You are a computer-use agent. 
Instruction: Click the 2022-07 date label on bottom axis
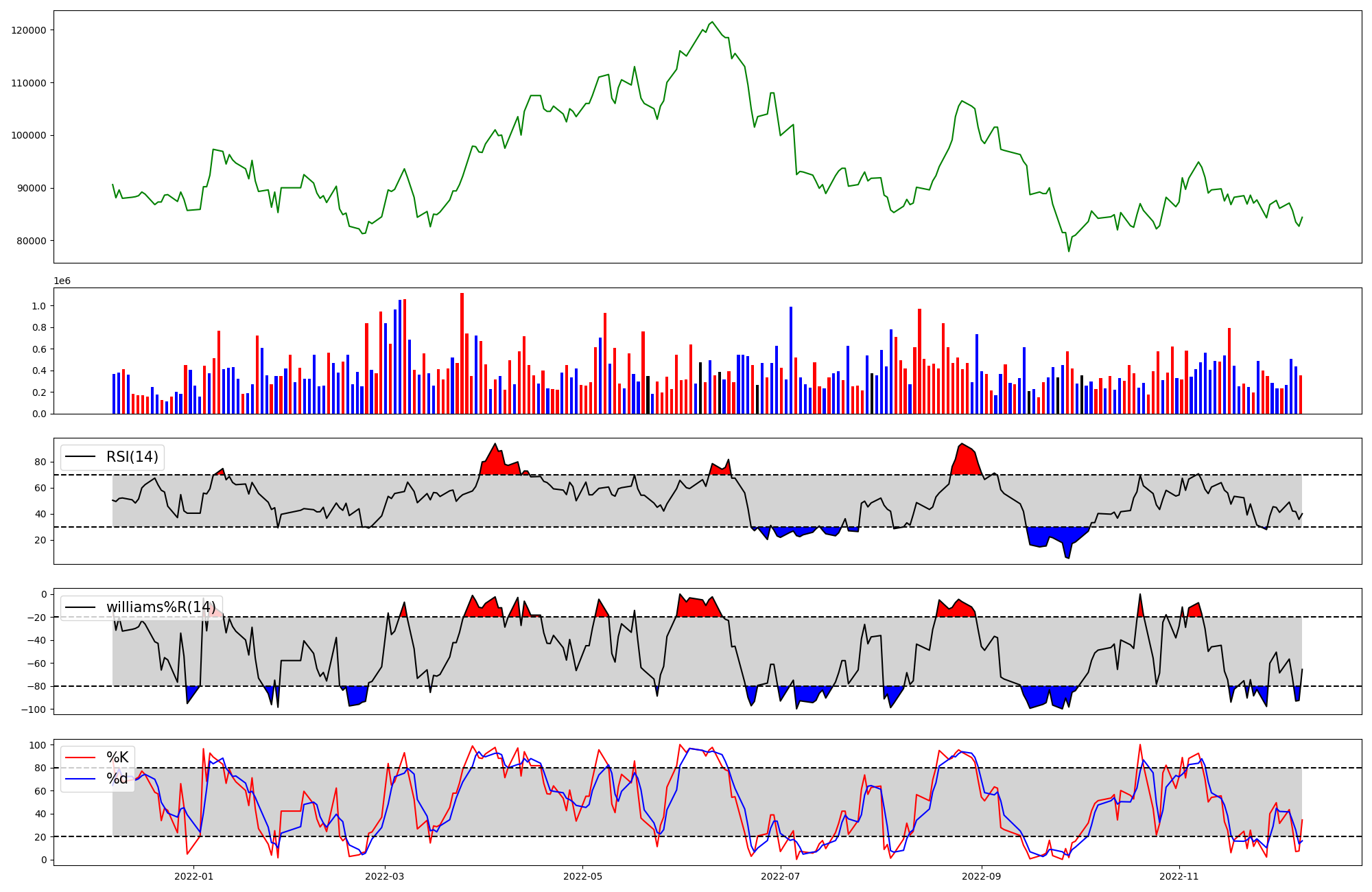tap(780, 876)
